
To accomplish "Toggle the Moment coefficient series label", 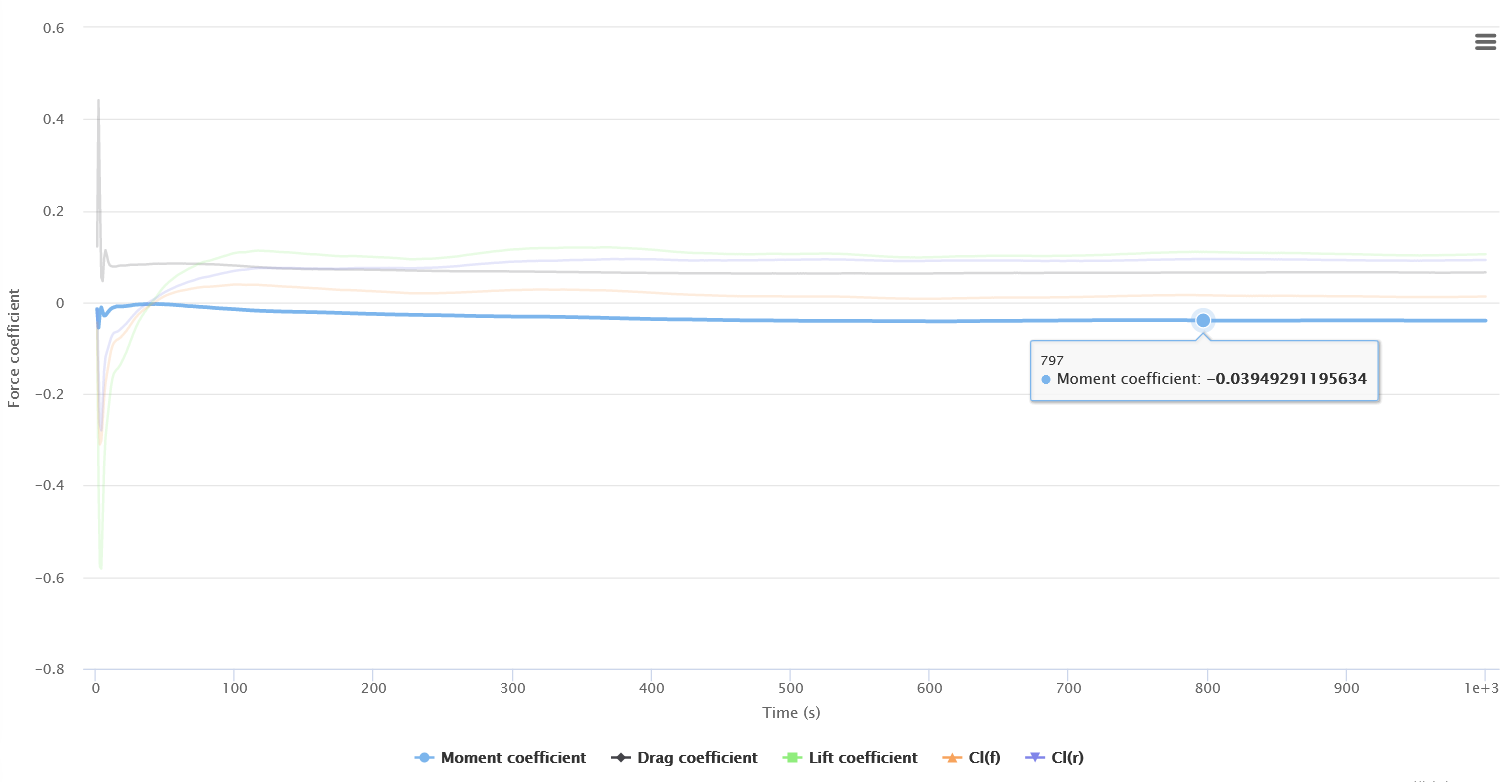I will click(513, 758).
